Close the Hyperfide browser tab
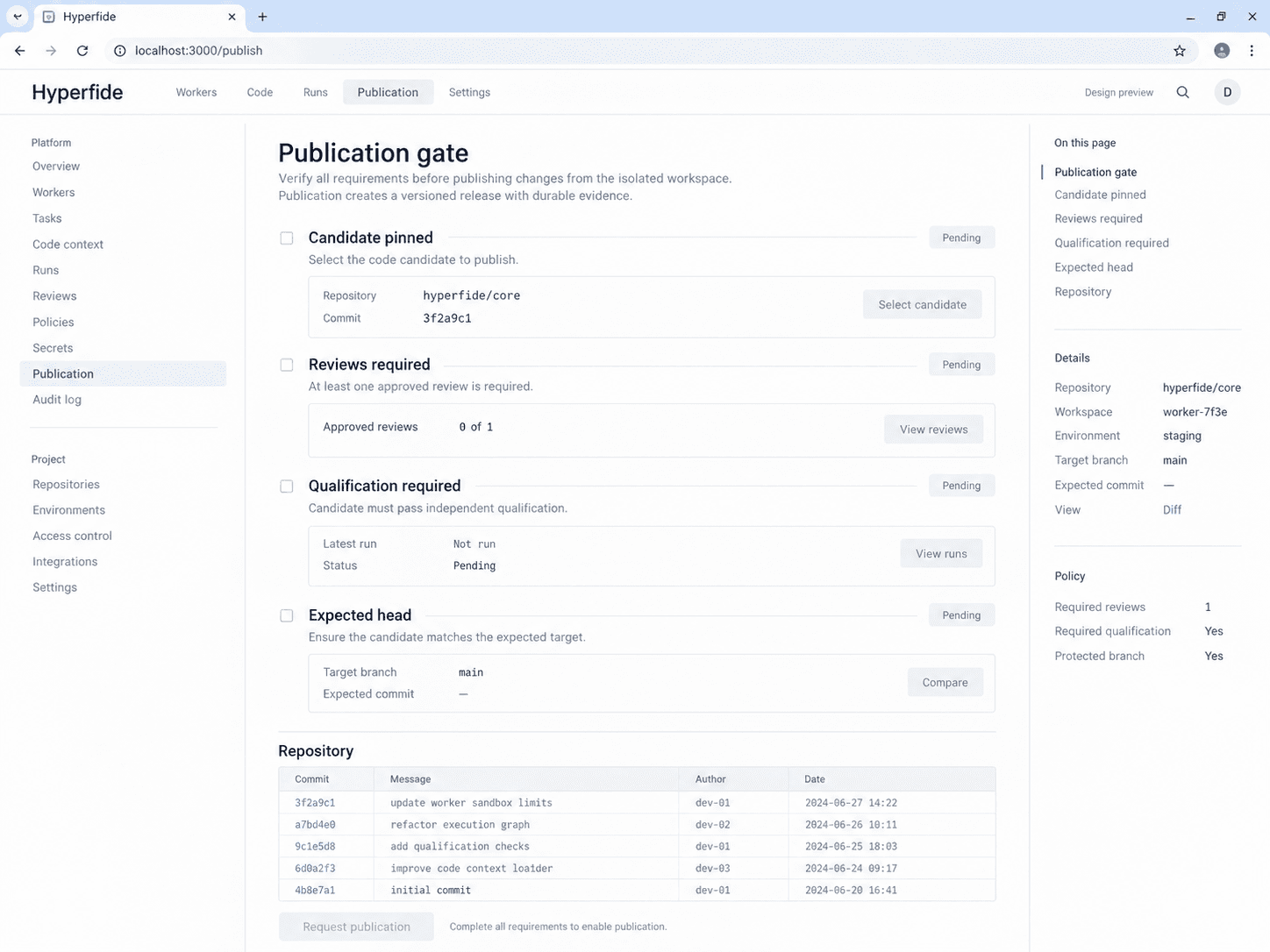The height and width of the screenshot is (952, 1270). pos(232,17)
